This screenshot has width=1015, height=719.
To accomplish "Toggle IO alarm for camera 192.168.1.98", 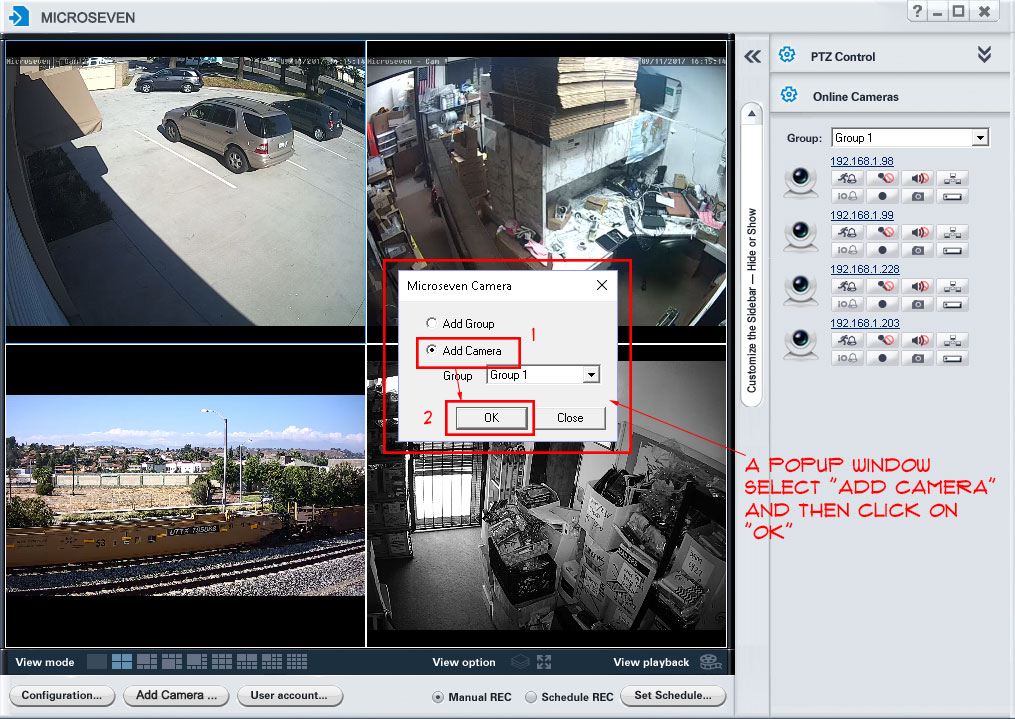I will point(847,196).
